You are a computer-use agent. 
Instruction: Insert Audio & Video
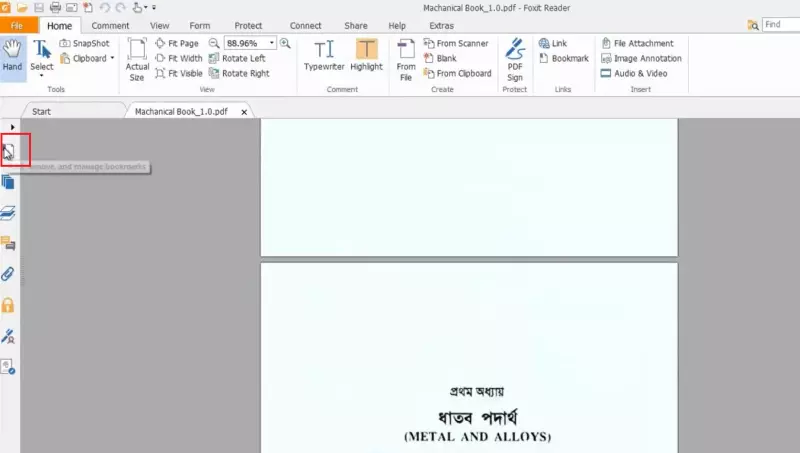(x=634, y=73)
